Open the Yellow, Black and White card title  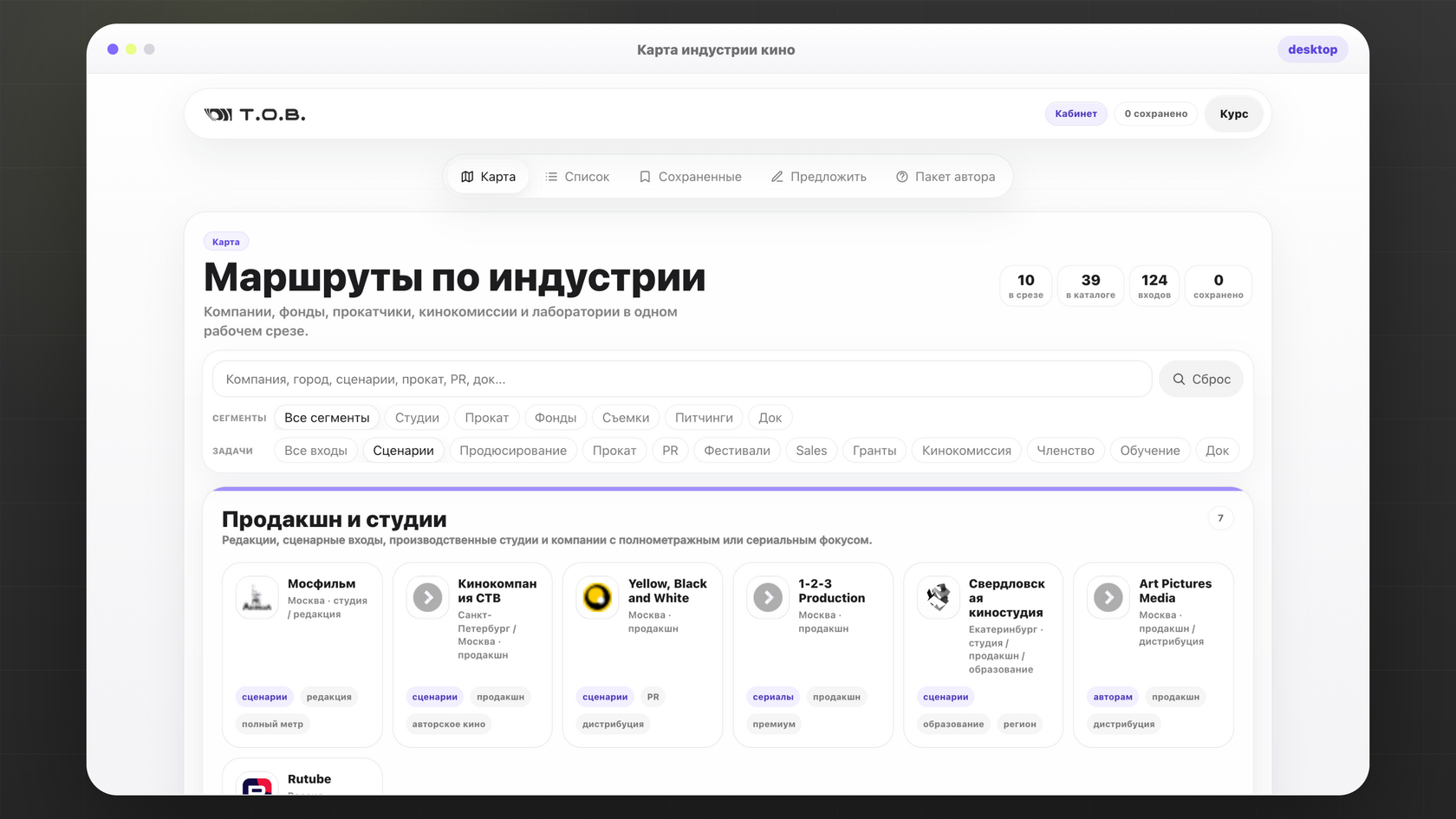coord(667,591)
